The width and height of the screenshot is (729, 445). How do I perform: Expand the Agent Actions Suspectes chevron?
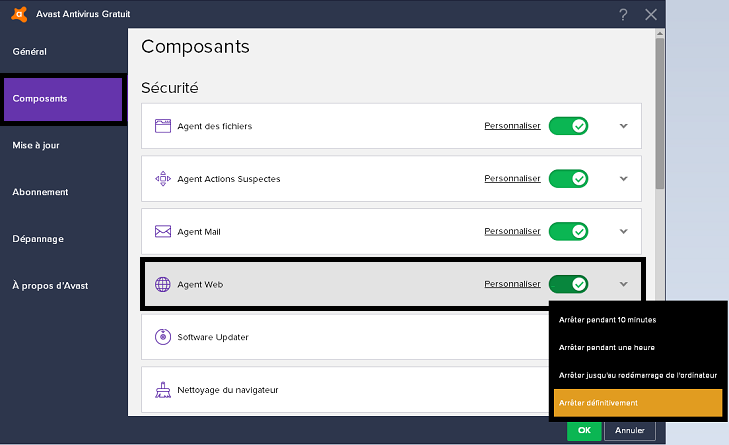tap(623, 179)
